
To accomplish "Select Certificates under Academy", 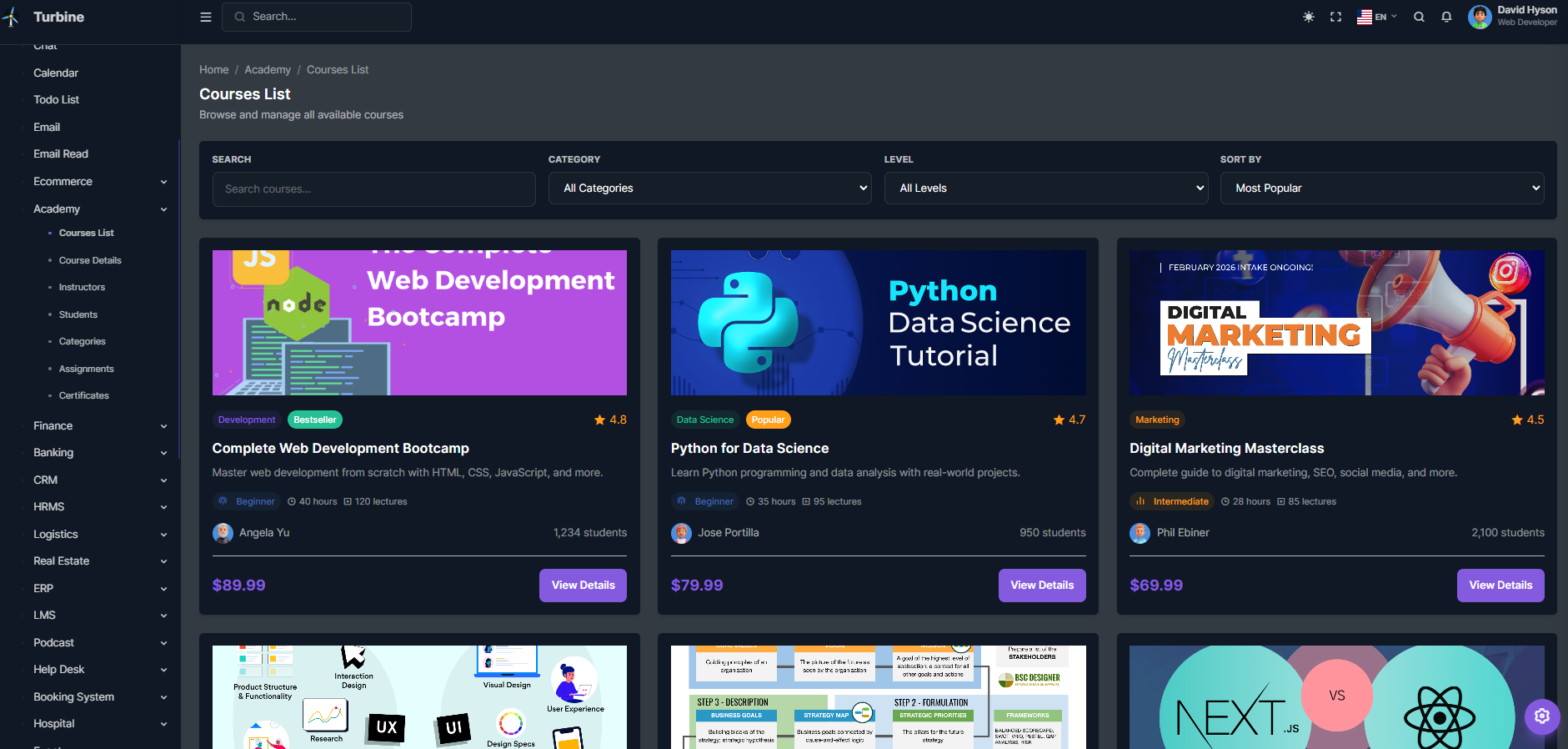I will click(84, 395).
